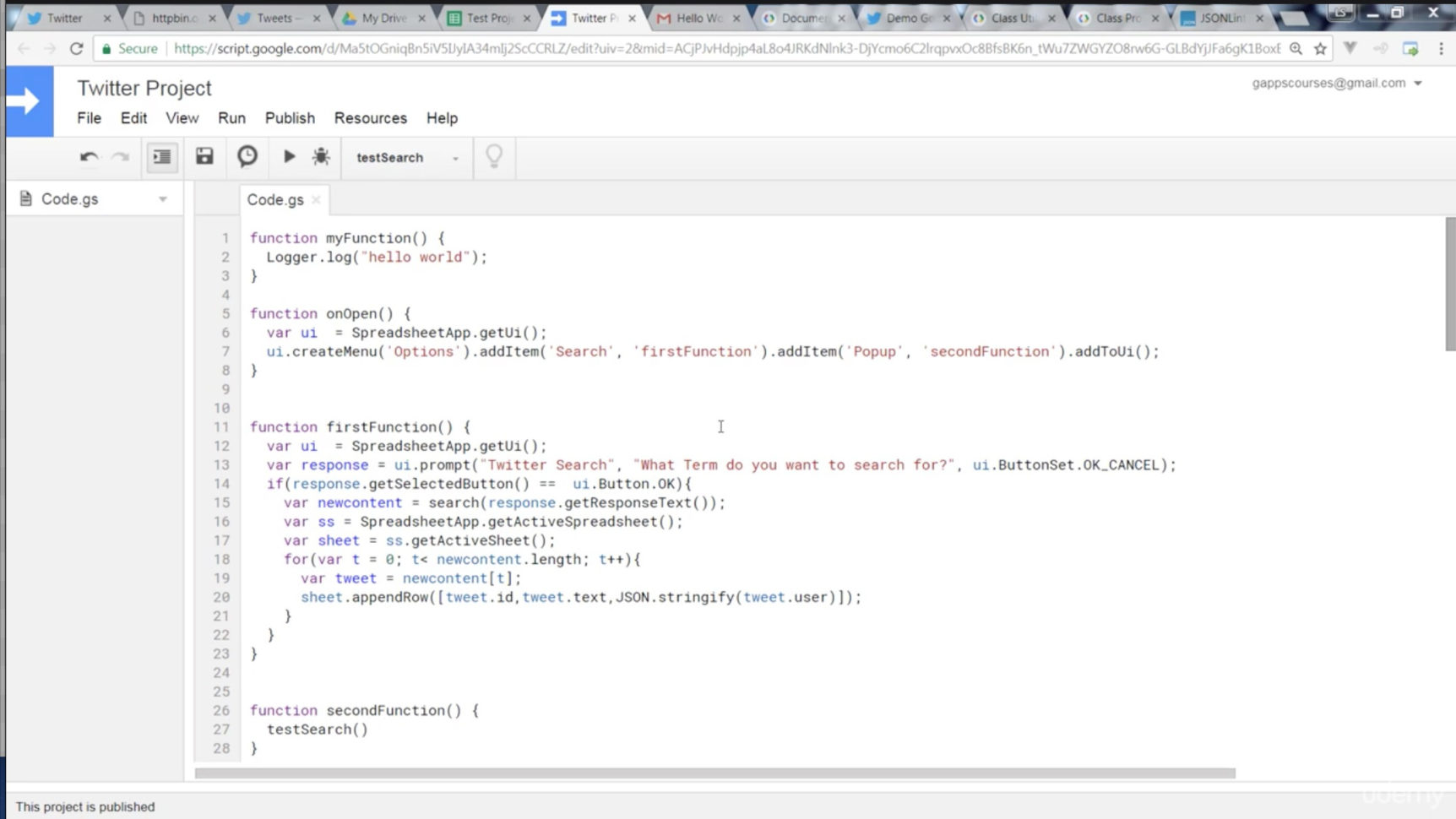Redo the last edit
The height and width of the screenshot is (819, 1456).
click(x=119, y=157)
